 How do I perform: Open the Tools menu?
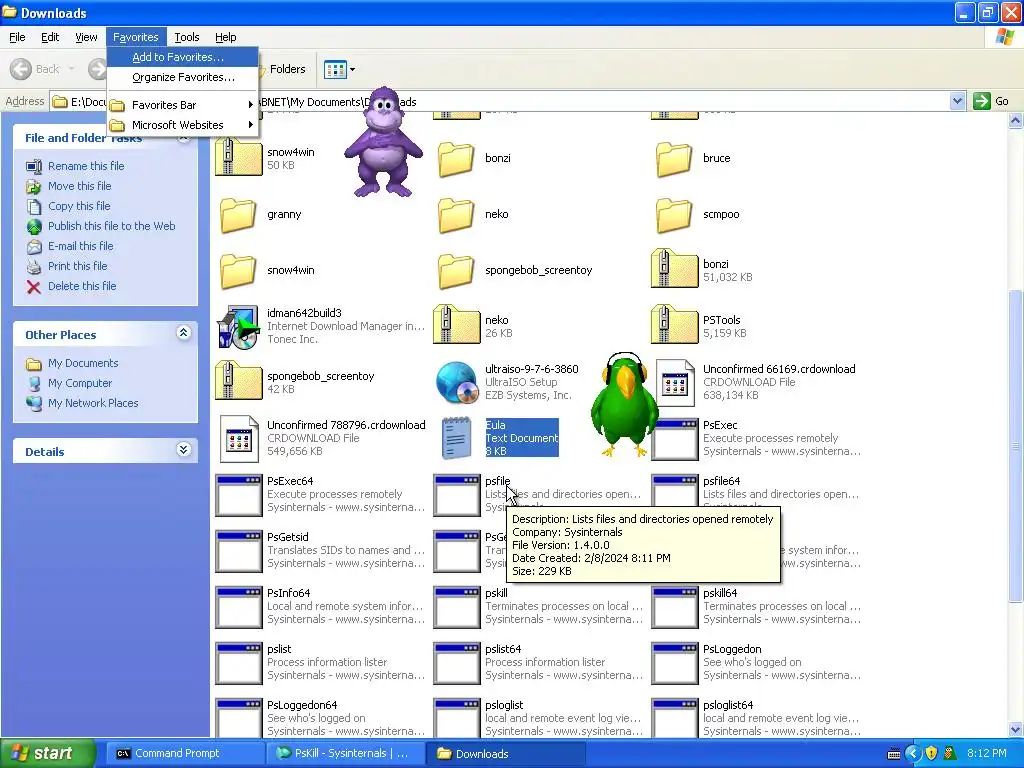coord(186,37)
